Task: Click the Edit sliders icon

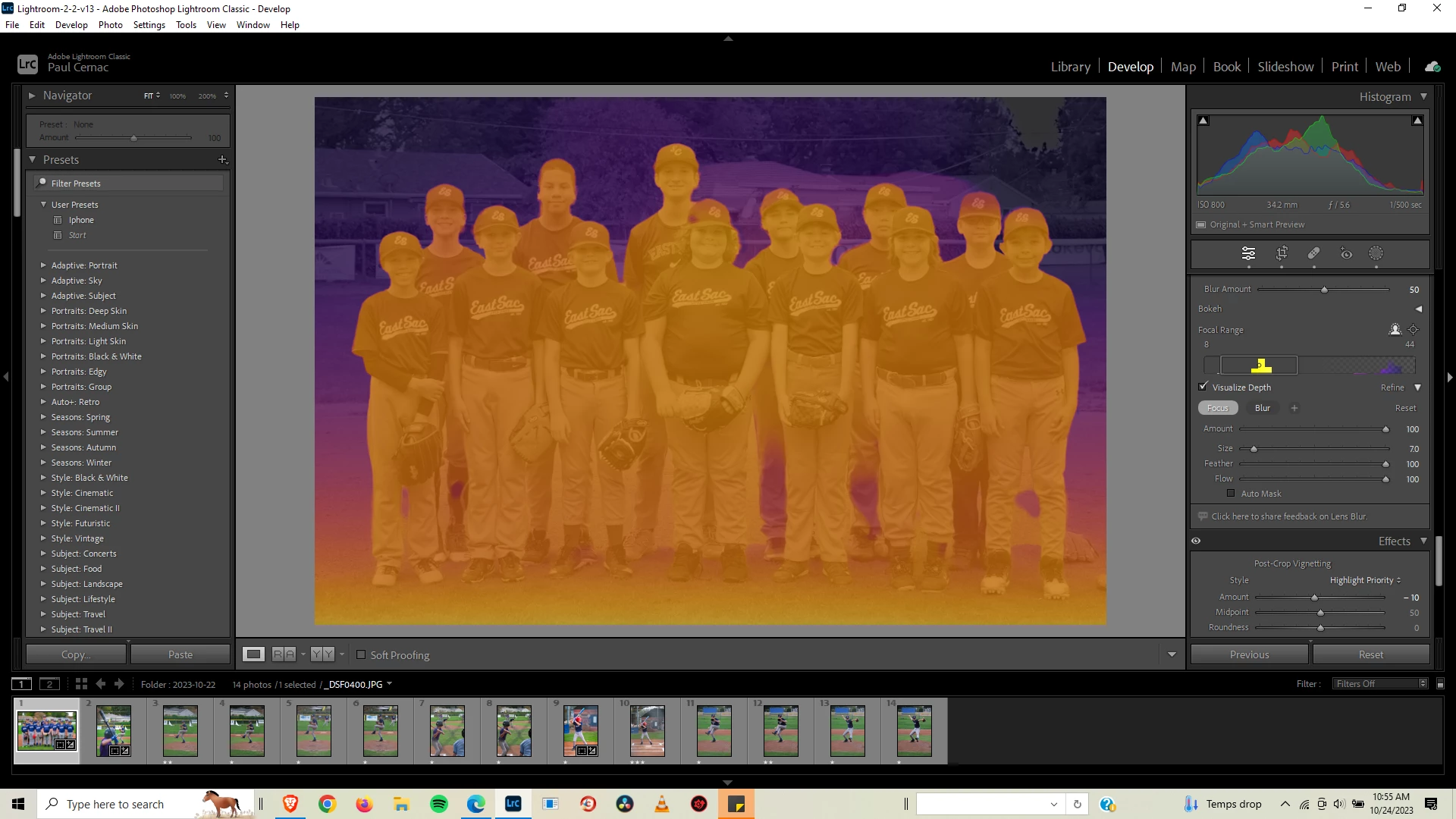Action: (x=1248, y=253)
